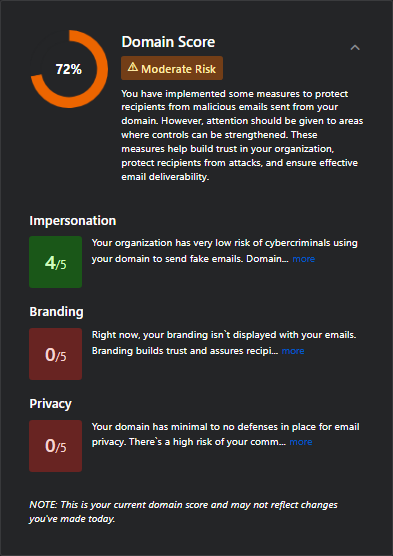Click the Moderate Risk badge label

(x=172, y=68)
